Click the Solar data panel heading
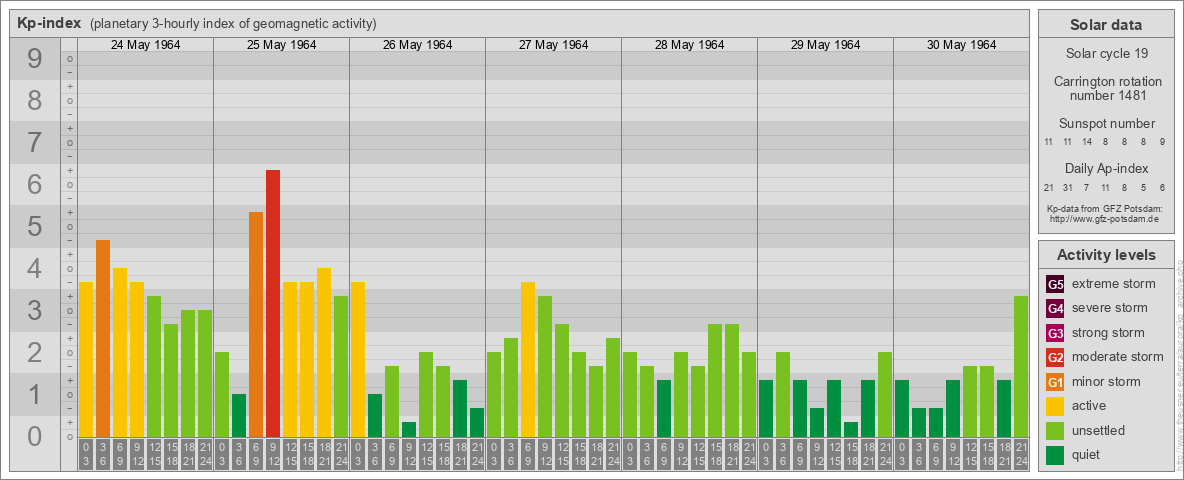The height and width of the screenshot is (480, 1184). (x=1106, y=25)
